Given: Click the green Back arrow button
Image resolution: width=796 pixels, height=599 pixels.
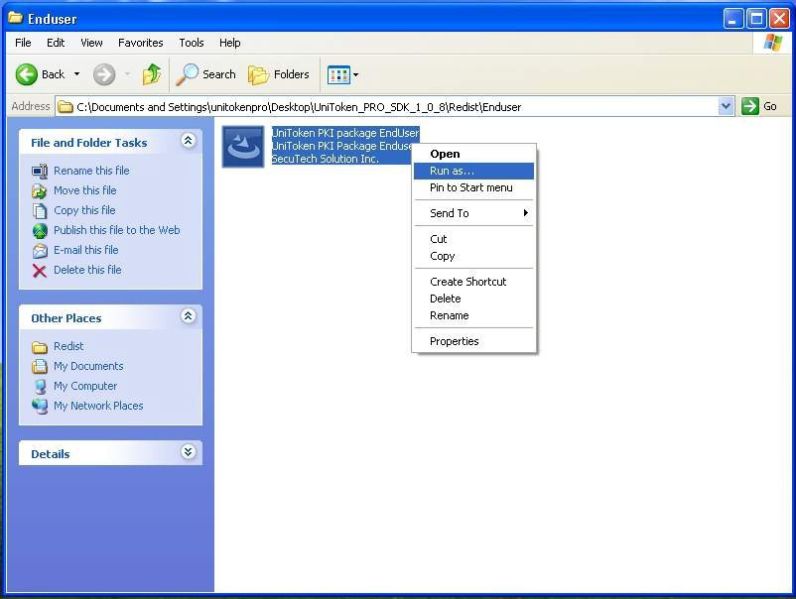Looking at the screenshot, I should tap(26, 75).
